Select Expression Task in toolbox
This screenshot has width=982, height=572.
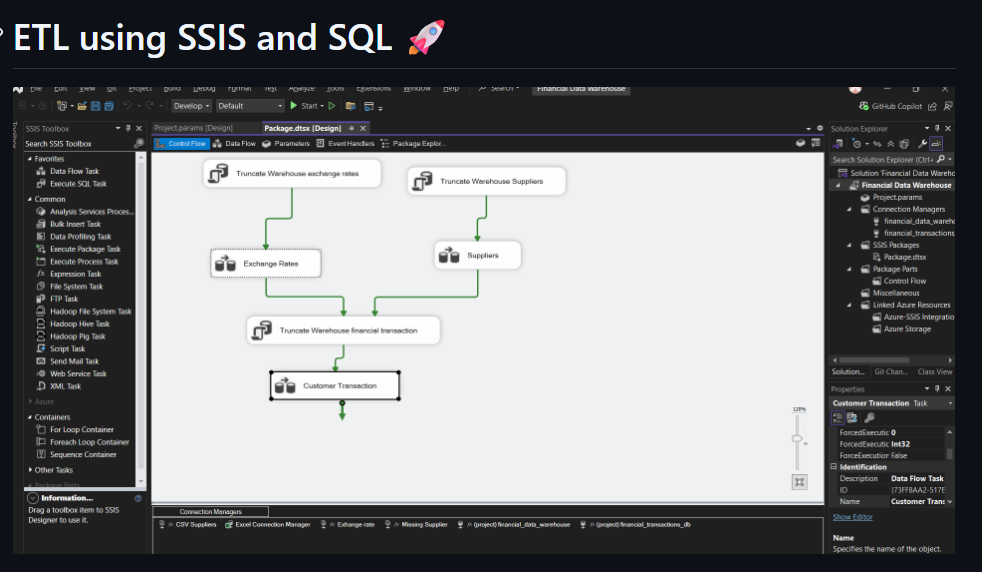point(75,274)
